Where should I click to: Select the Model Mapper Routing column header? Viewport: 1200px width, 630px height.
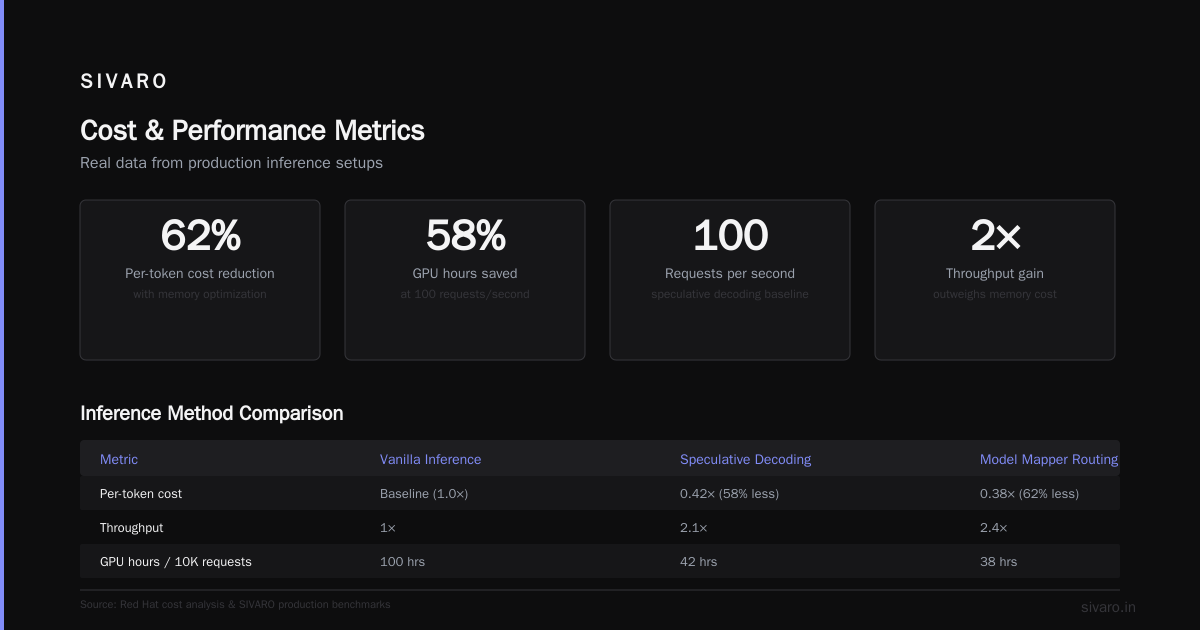[x=1049, y=459]
